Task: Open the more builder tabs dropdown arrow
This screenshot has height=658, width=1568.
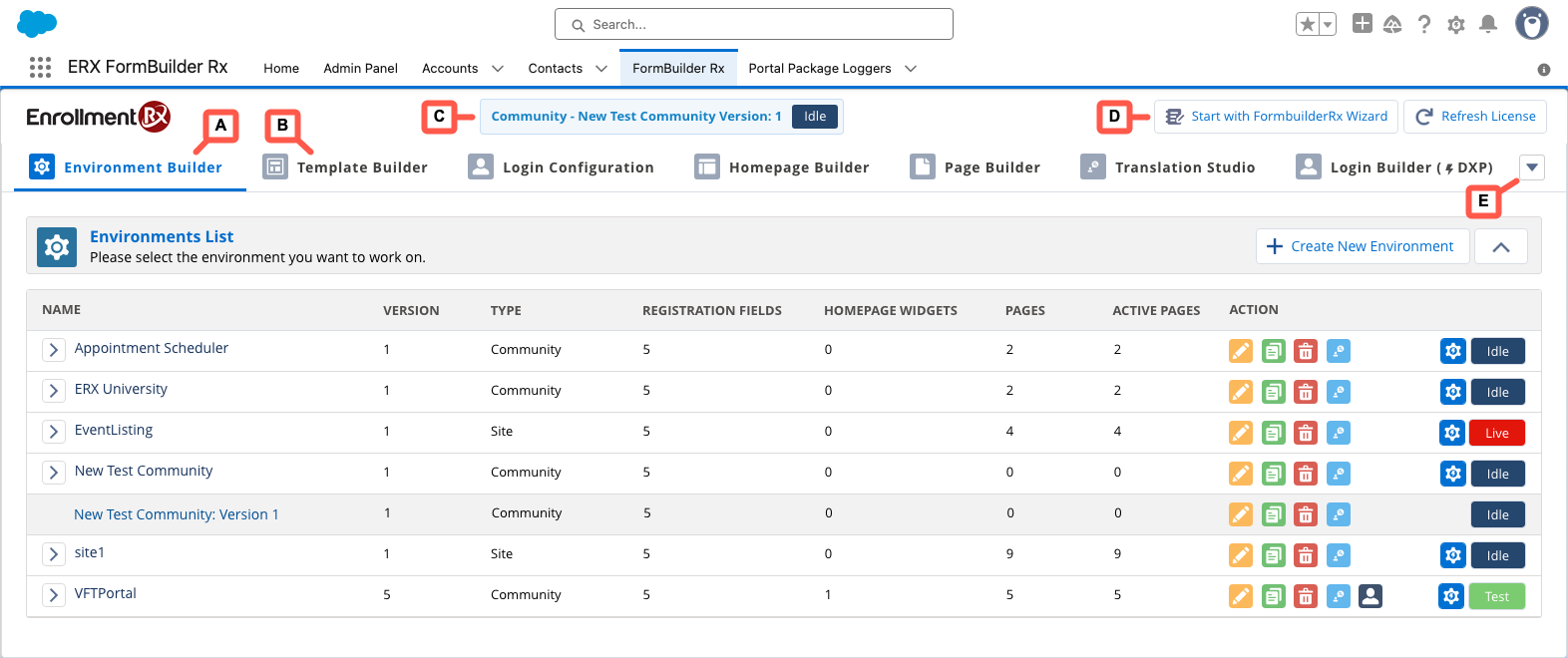Action: 1532,167
